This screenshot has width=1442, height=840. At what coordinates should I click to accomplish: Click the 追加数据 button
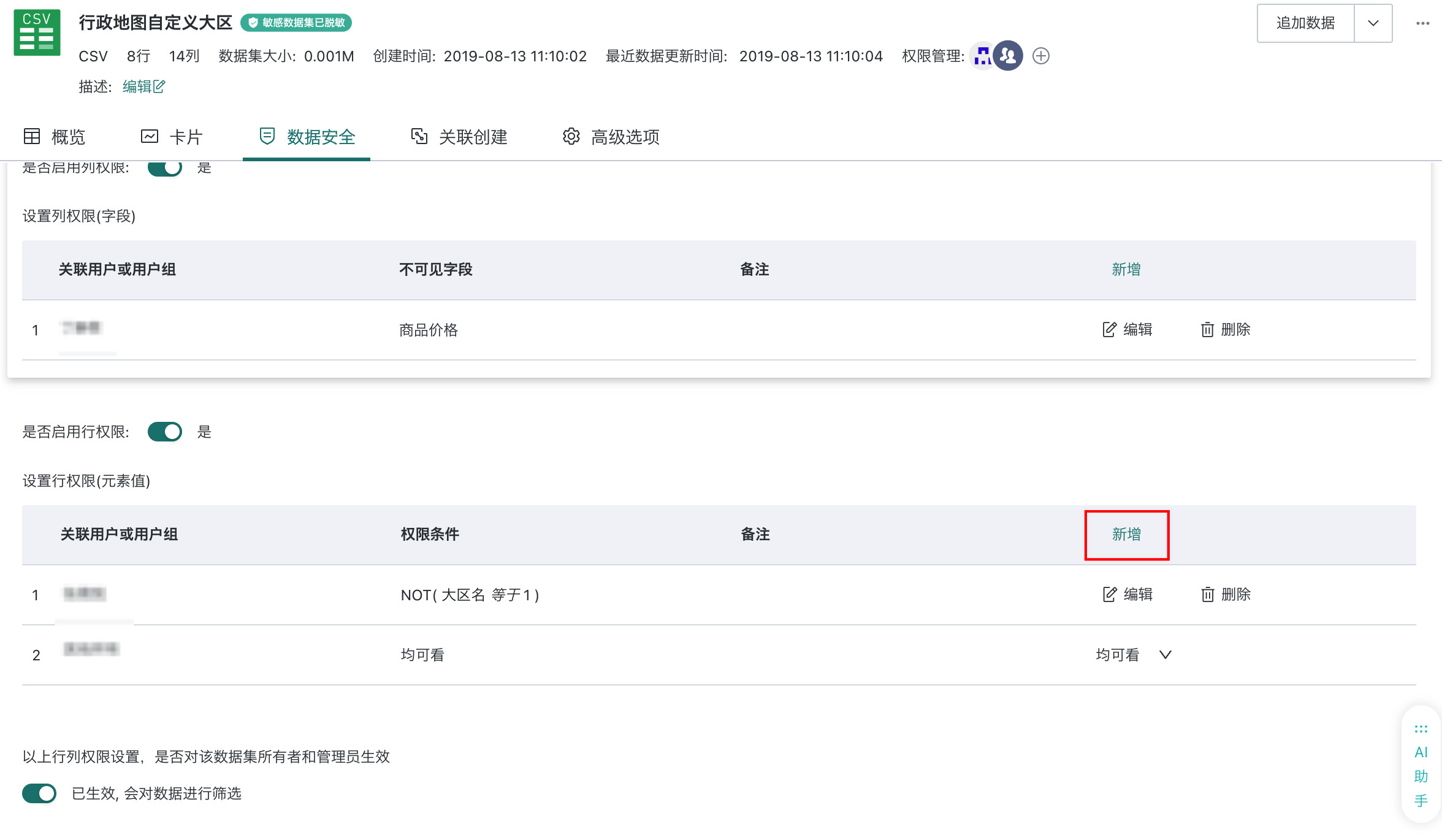pos(1305,23)
